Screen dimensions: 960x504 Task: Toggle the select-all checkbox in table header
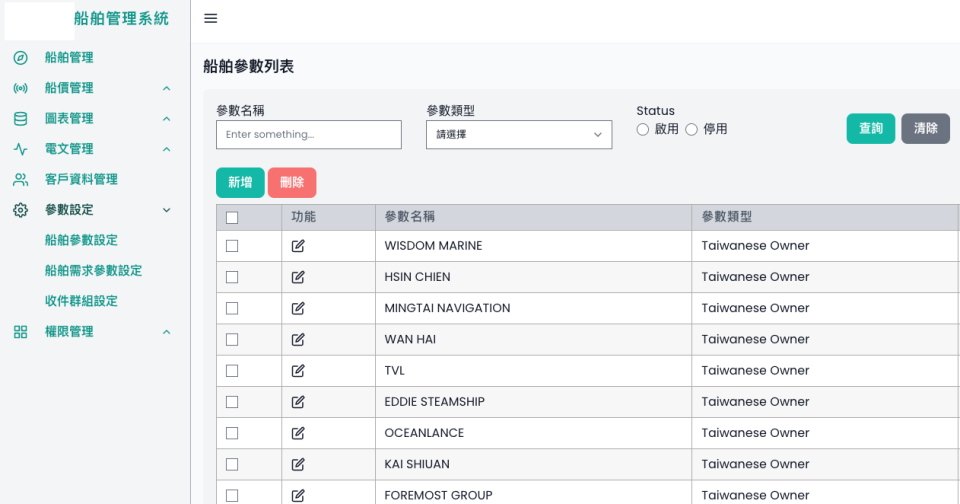tap(232, 217)
